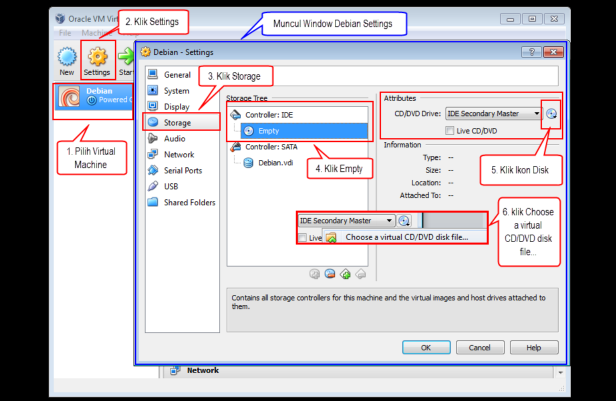Open the Shared Folders settings category
The height and width of the screenshot is (401, 616).
coord(189,202)
